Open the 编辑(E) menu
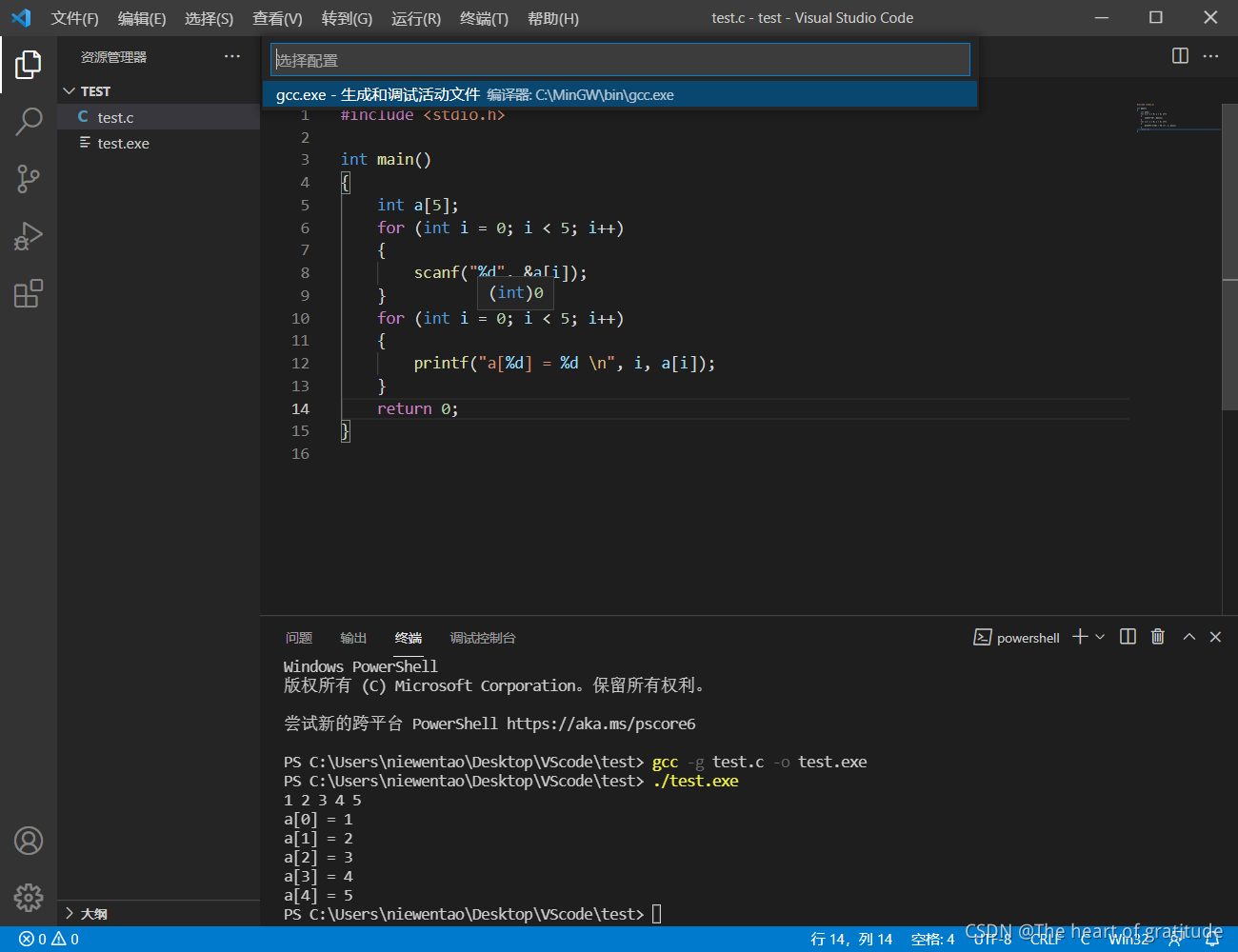This screenshot has height=952, width=1238. (x=142, y=18)
